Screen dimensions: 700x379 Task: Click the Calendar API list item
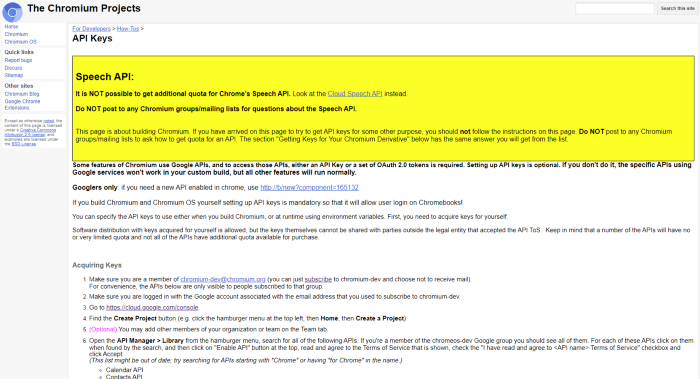click(125, 370)
